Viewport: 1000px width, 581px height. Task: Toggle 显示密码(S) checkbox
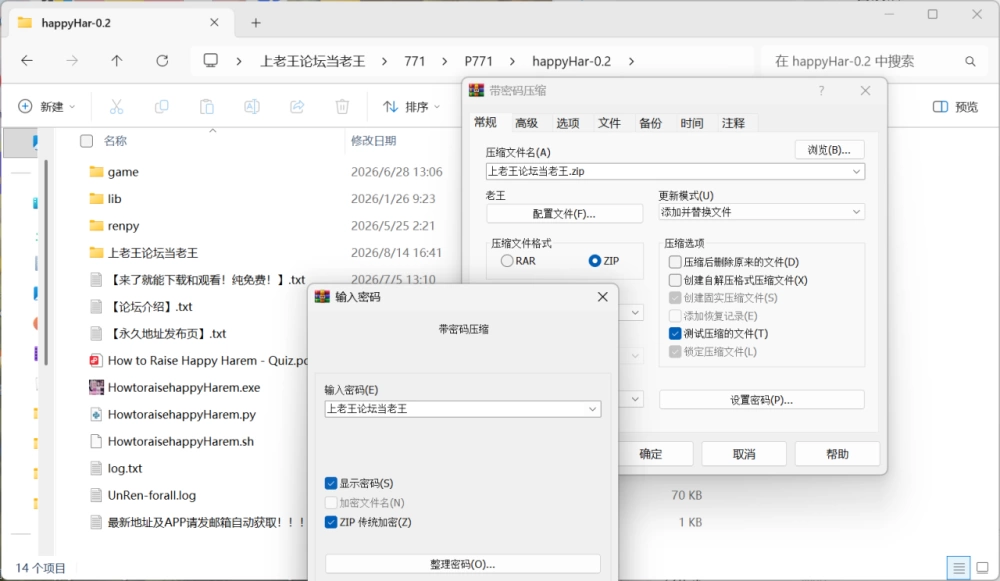point(330,483)
